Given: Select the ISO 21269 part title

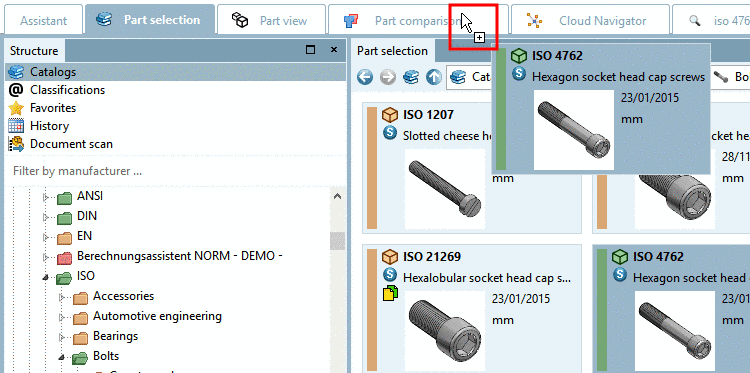Looking at the screenshot, I should 432,257.
